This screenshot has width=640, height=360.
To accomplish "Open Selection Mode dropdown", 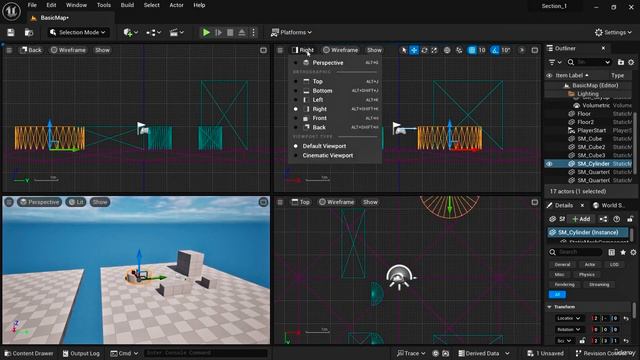I will [x=78, y=32].
